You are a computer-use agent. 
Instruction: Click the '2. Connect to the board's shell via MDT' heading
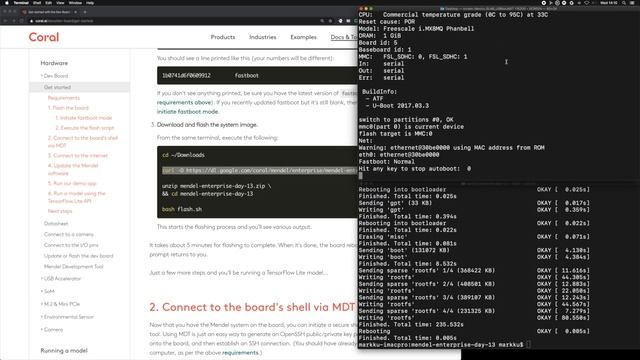tap(253, 307)
